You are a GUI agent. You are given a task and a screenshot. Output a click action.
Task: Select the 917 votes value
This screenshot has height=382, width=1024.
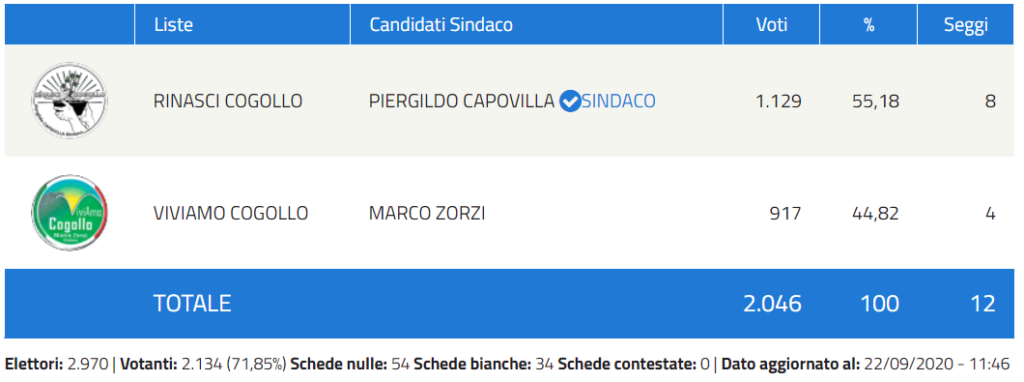[x=784, y=214]
